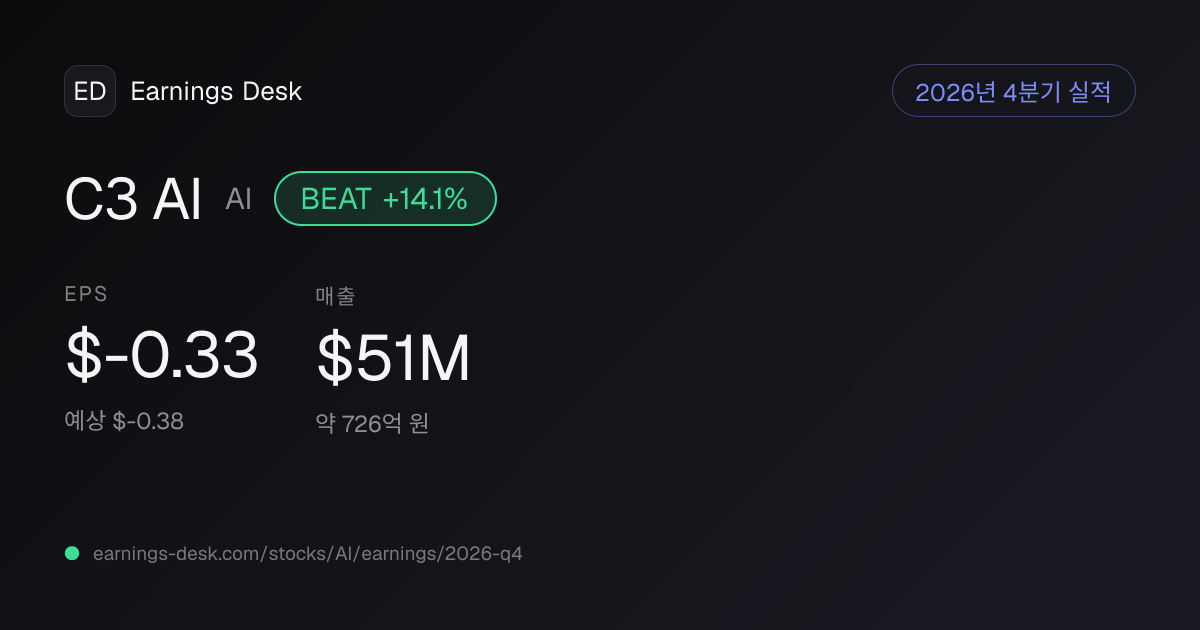
Task: Click the green status dot beside the URL
Action: (x=72, y=553)
